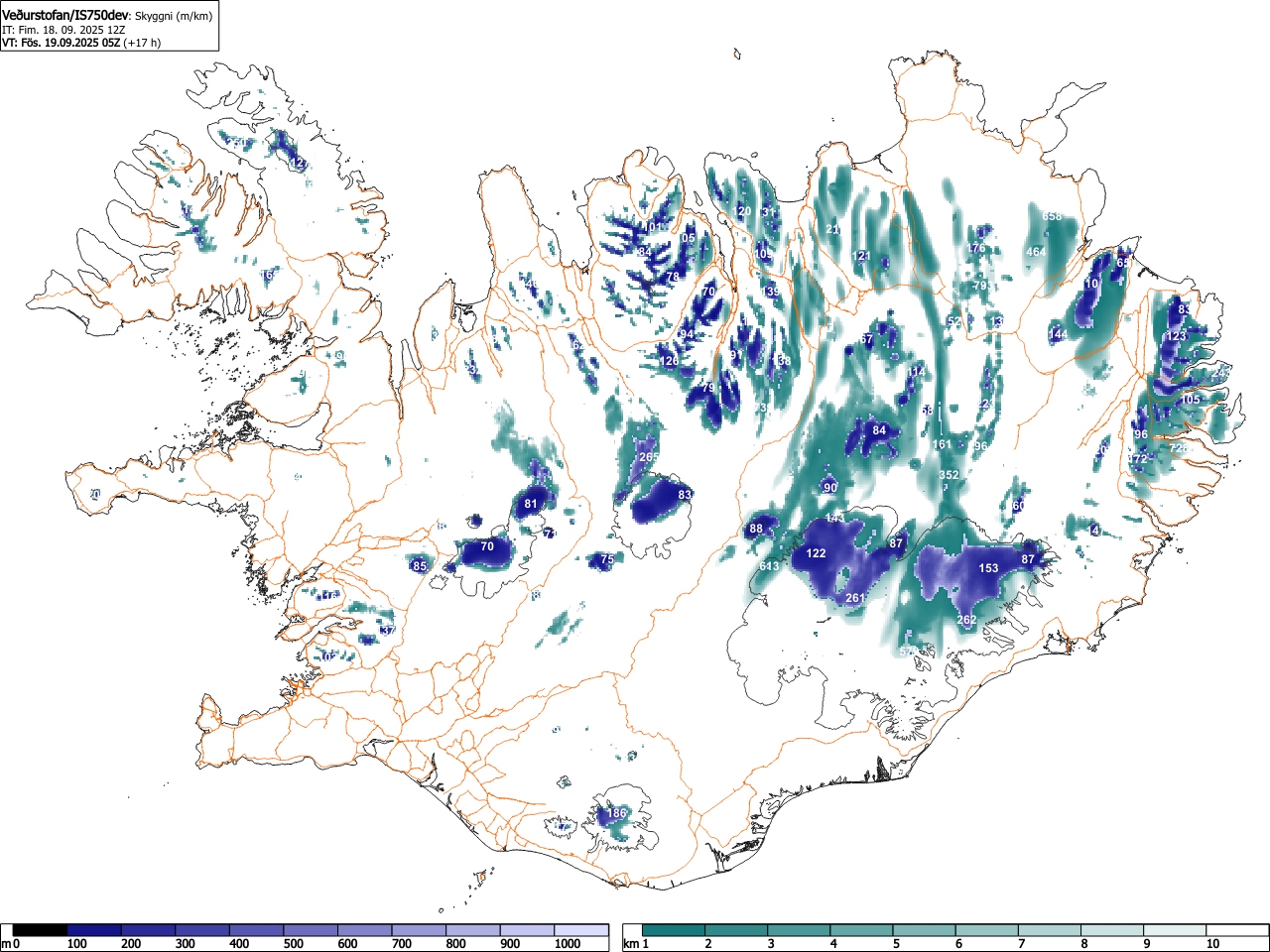Click the 114 visibility value

click(x=915, y=372)
